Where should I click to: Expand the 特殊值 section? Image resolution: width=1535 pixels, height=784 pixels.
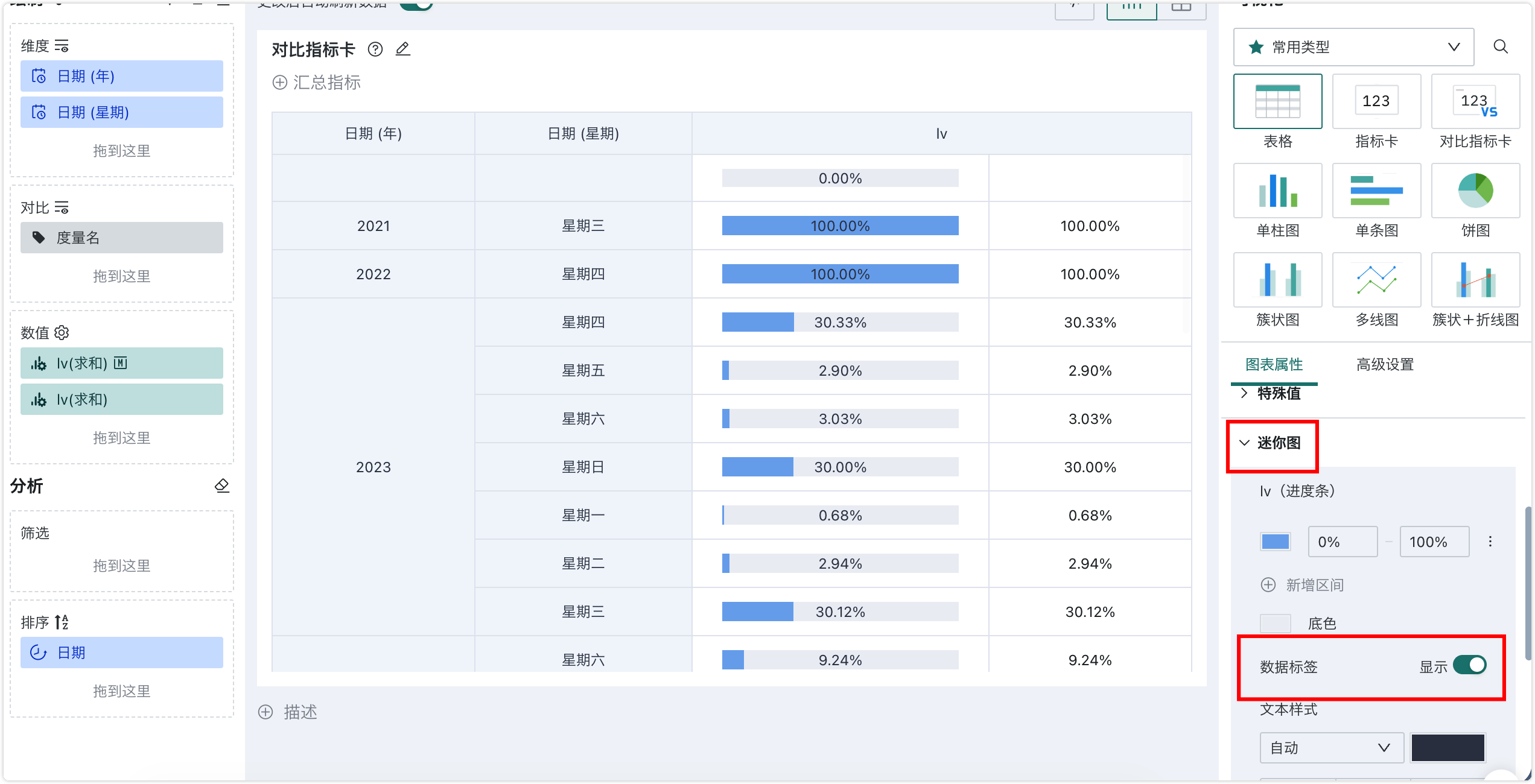click(x=1271, y=393)
